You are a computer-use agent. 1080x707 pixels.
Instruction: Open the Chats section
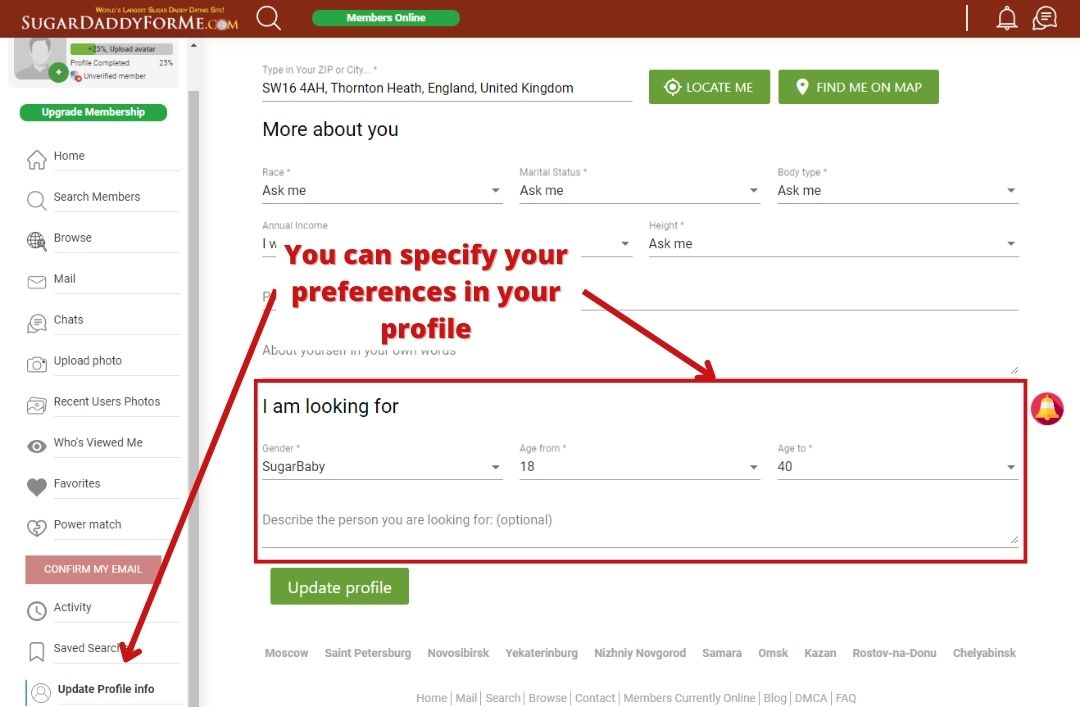tap(69, 319)
